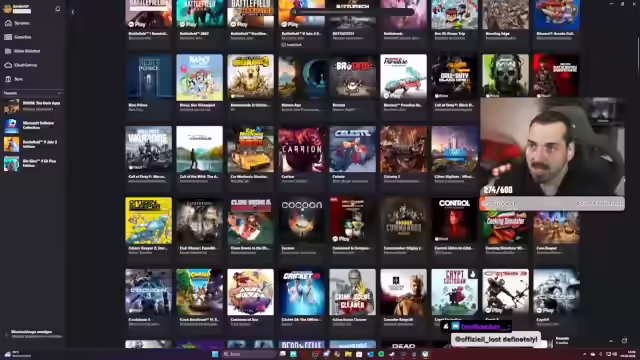Open Battlefield V from the recents list
The width and height of the screenshot is (640, 360).
pos(33,144)
